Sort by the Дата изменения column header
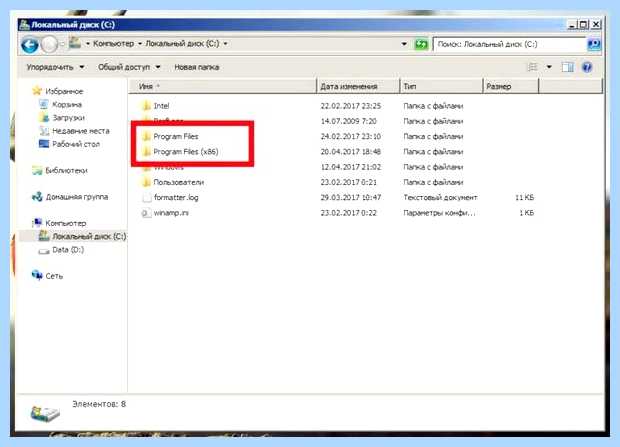The image size is (620, 447). point(358,86)
